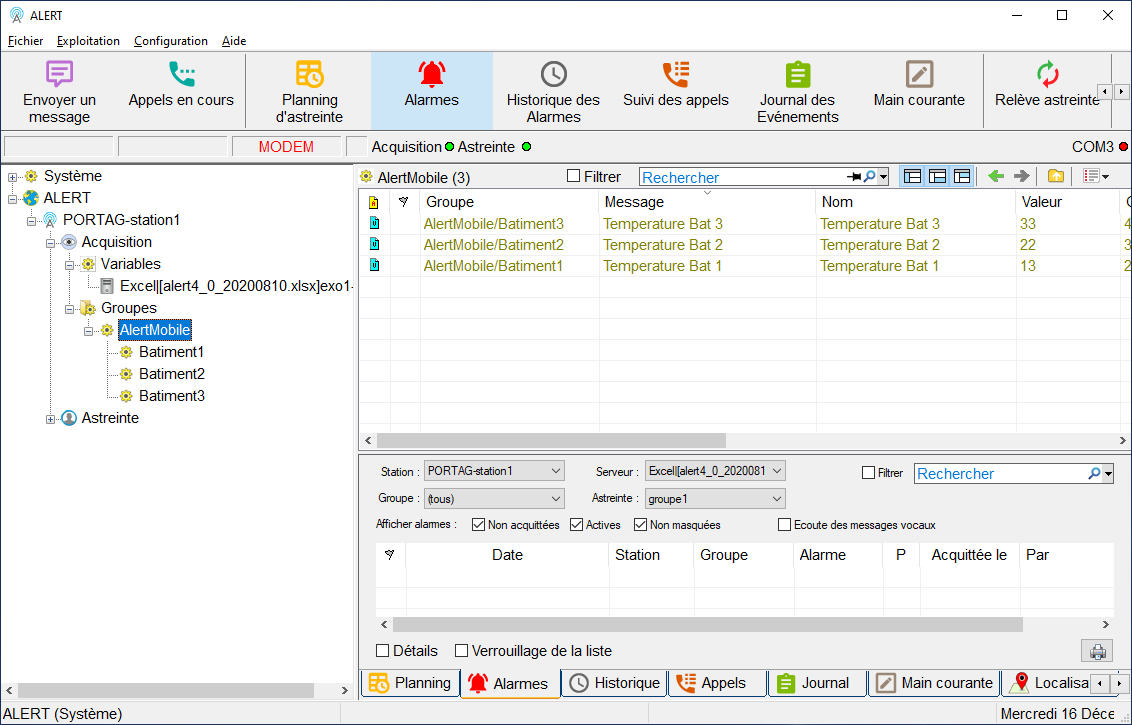Open the Station dropdown PORTAG-station1
Screen dimensions: 1132x725
click(x=494, y=470)
